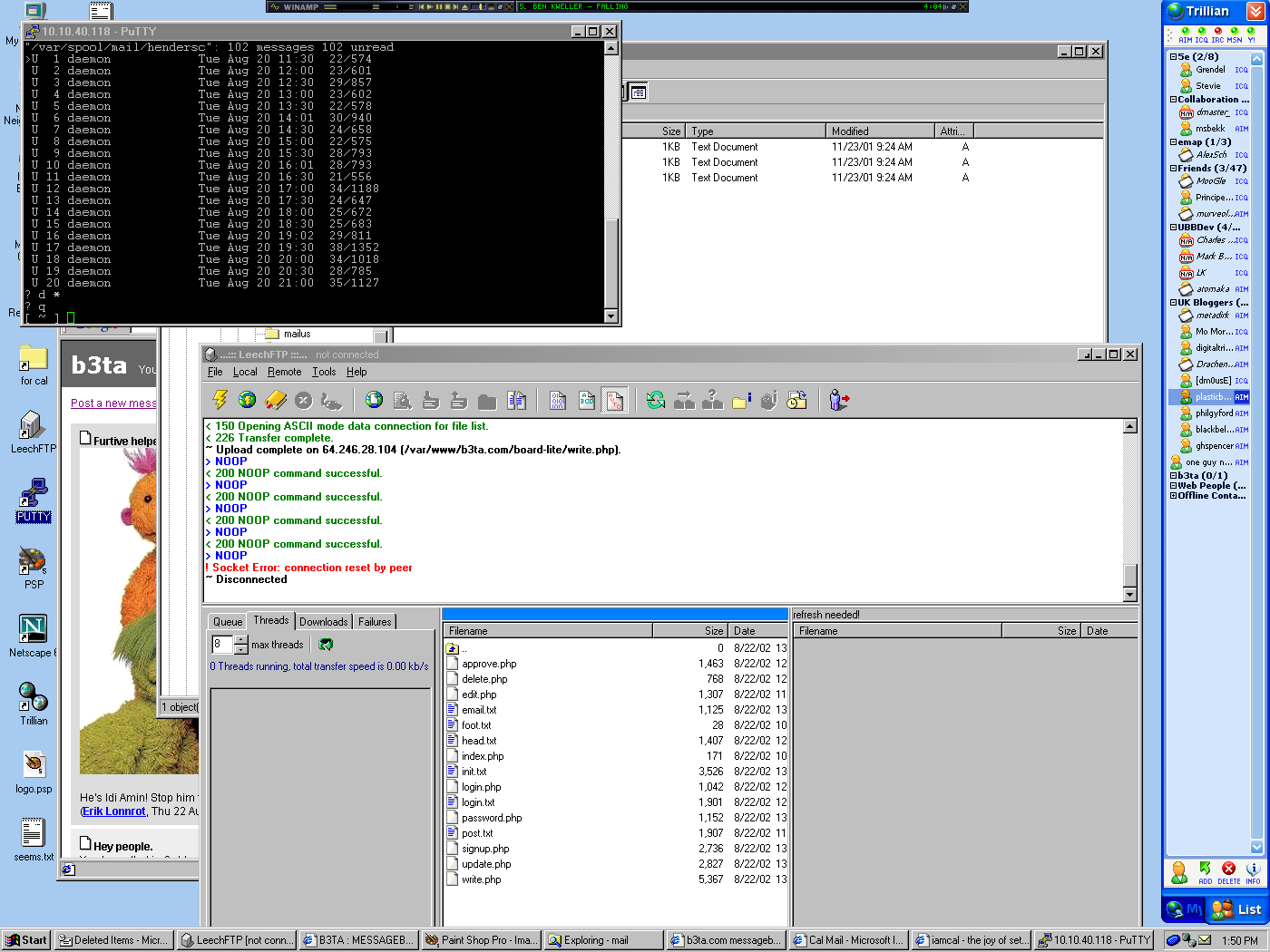Select the Netscape desktop icon
Screen dimensions: 1270x952
[x=33, y=636]
